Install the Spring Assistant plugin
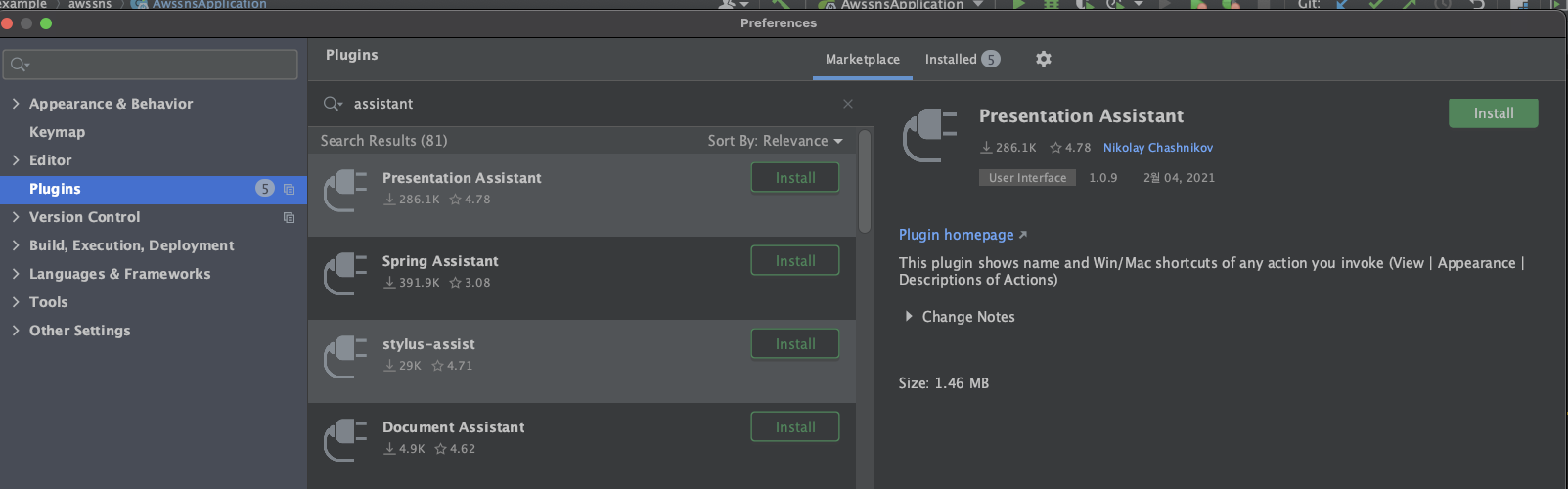1568x489 pixels. pyautogui.click(x=795, y=261)
